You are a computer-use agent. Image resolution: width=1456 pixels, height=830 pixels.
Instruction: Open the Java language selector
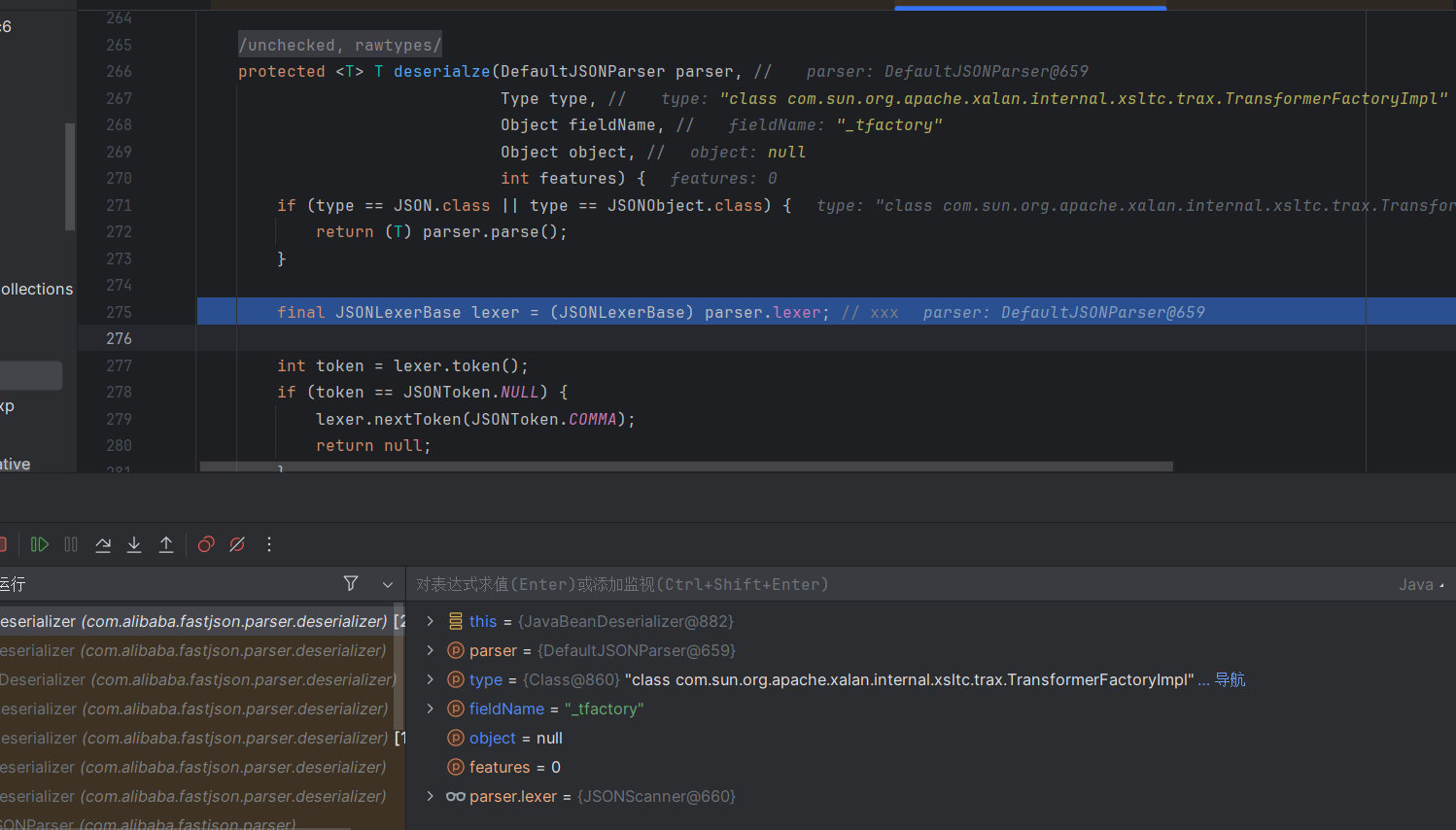1421,584
